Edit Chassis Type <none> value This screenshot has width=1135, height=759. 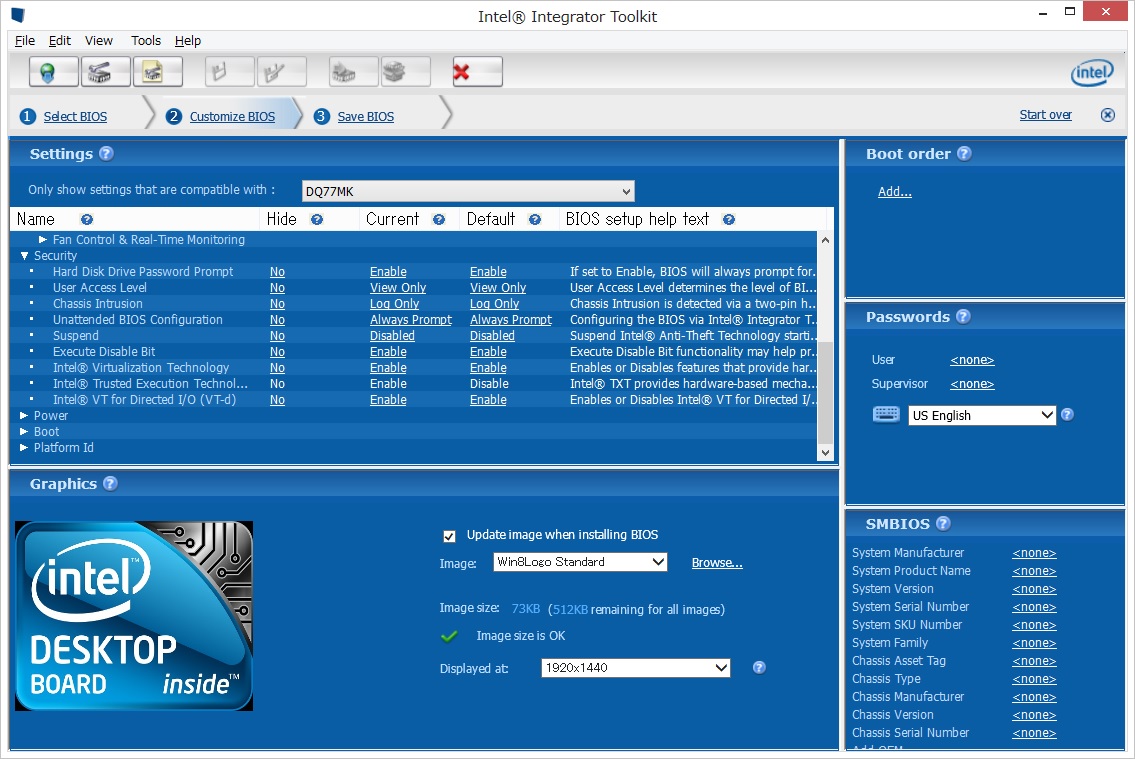1034,679
